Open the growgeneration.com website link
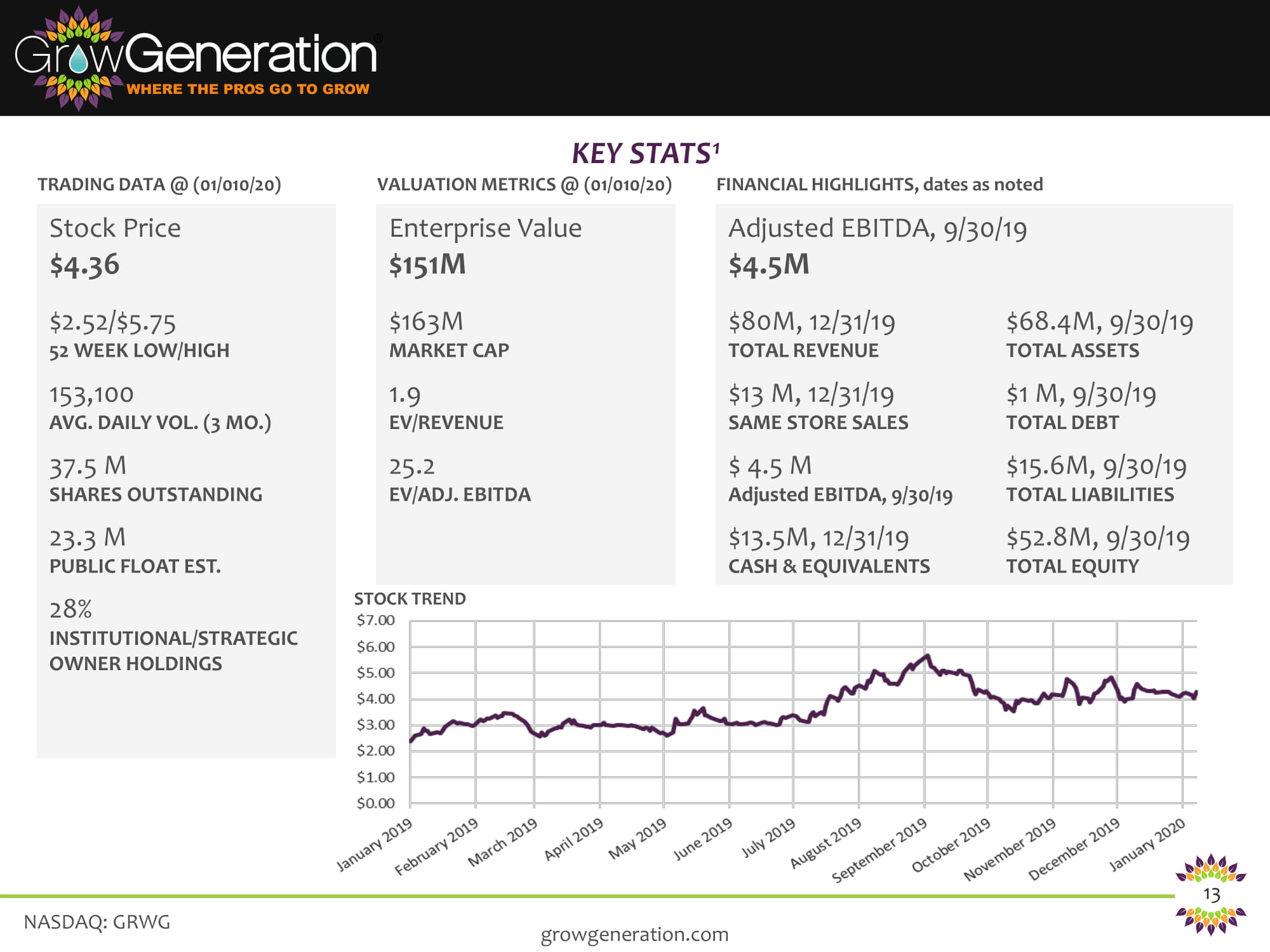The image size is (1270, 952). pos(634,934)
